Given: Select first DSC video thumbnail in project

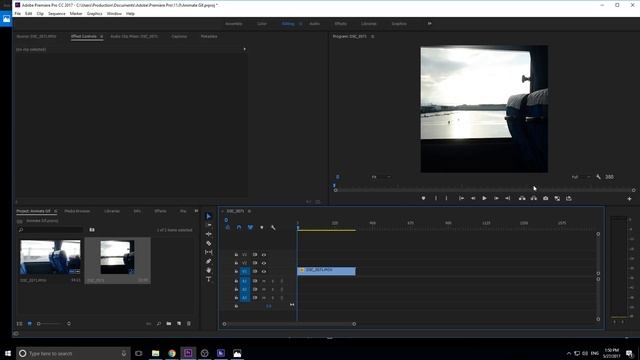Looking at the screenshot, I should pos(51,257).
